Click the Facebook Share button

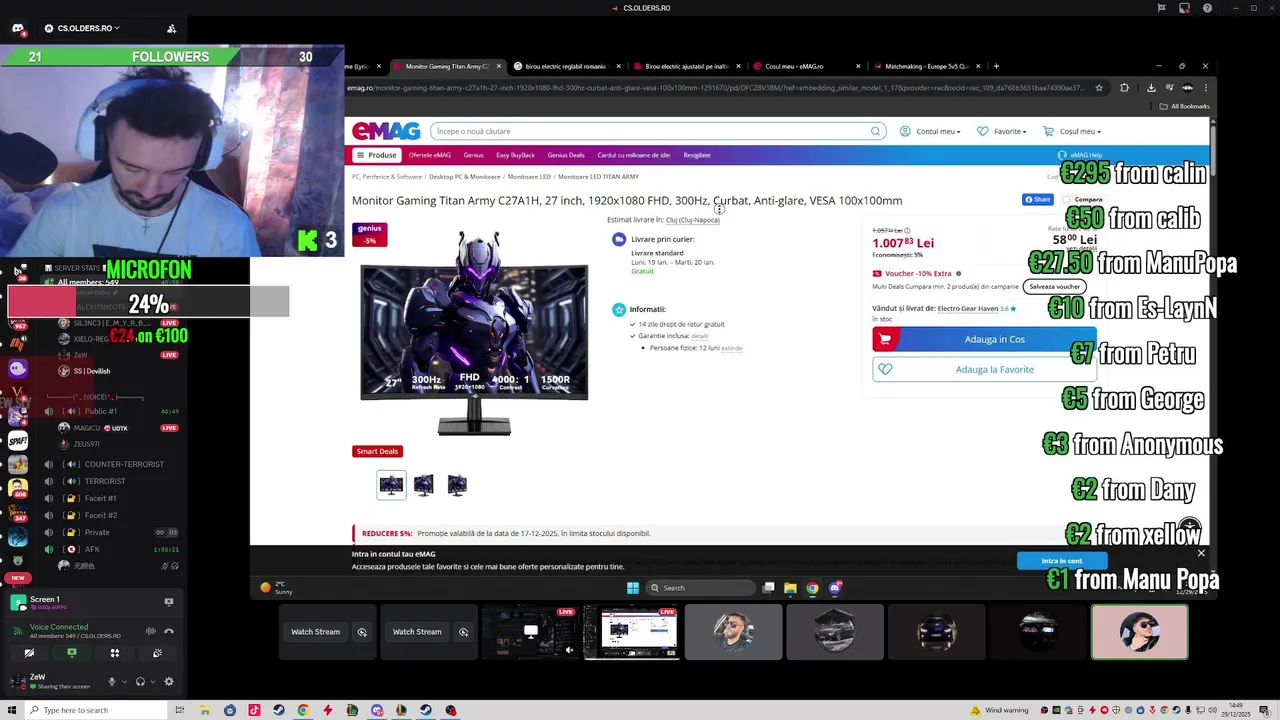(1038, 200)
